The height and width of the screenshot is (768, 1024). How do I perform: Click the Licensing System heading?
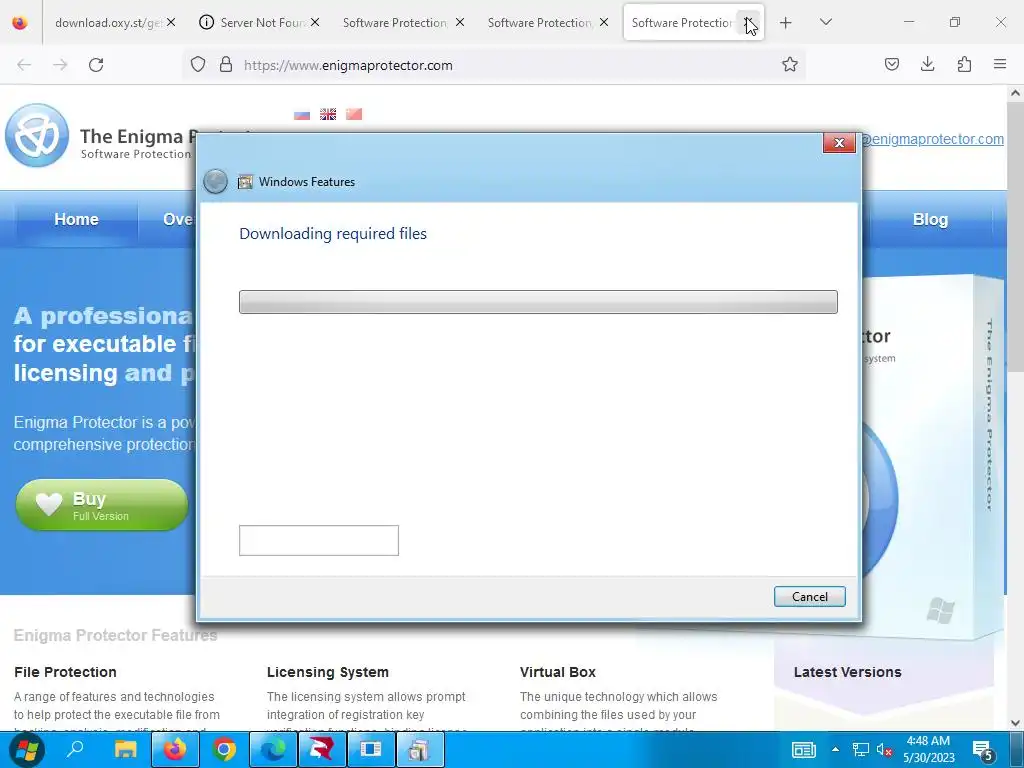point(328,672)
